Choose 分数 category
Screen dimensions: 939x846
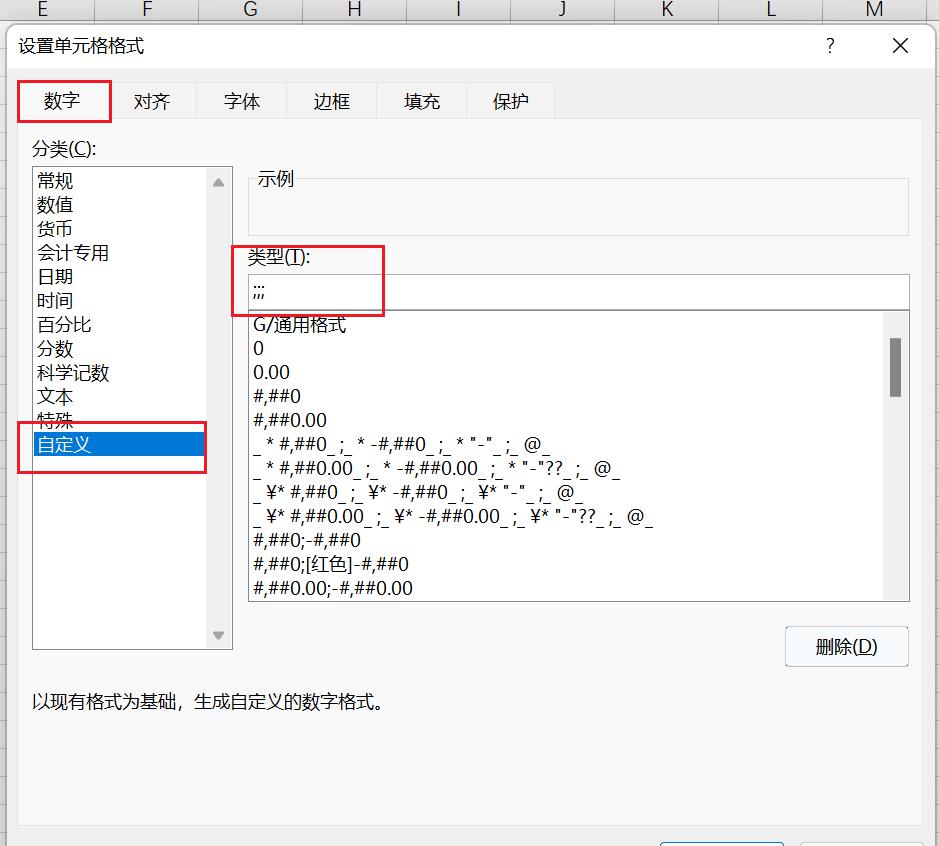pyautogui.click(x=120, y=348)
